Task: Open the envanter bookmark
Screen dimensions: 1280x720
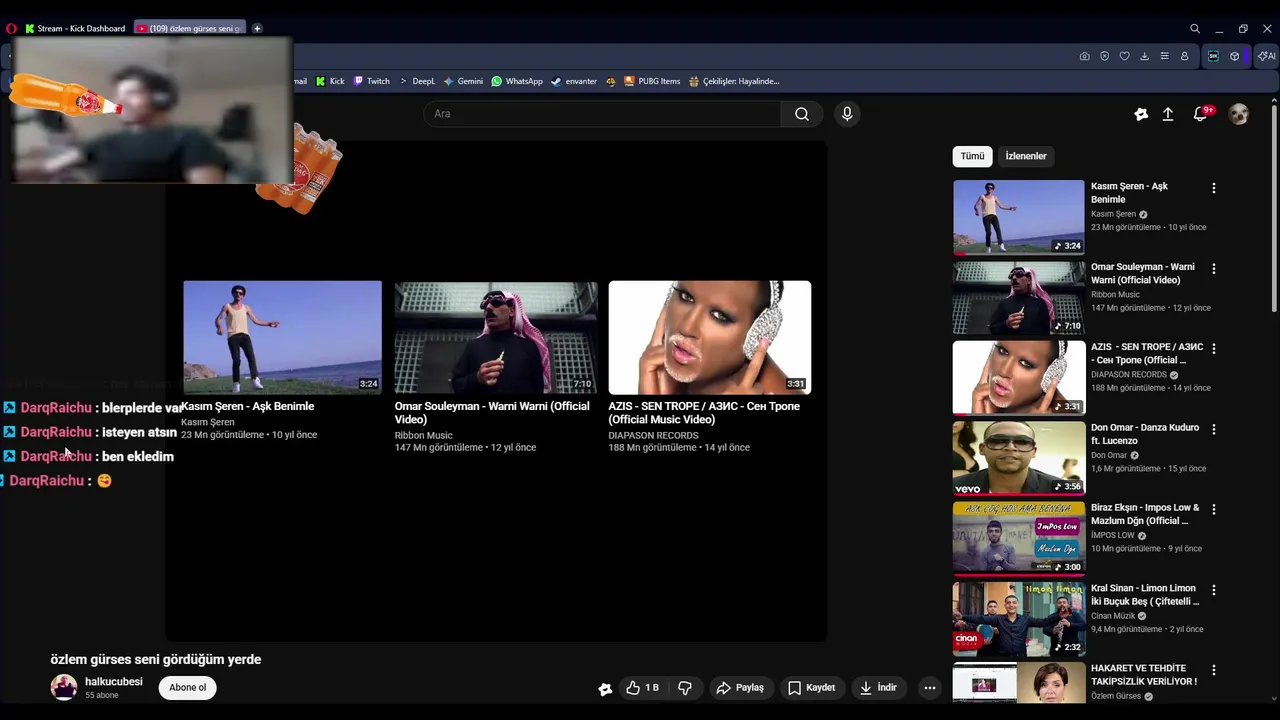Action: click(x=574, y=81)
